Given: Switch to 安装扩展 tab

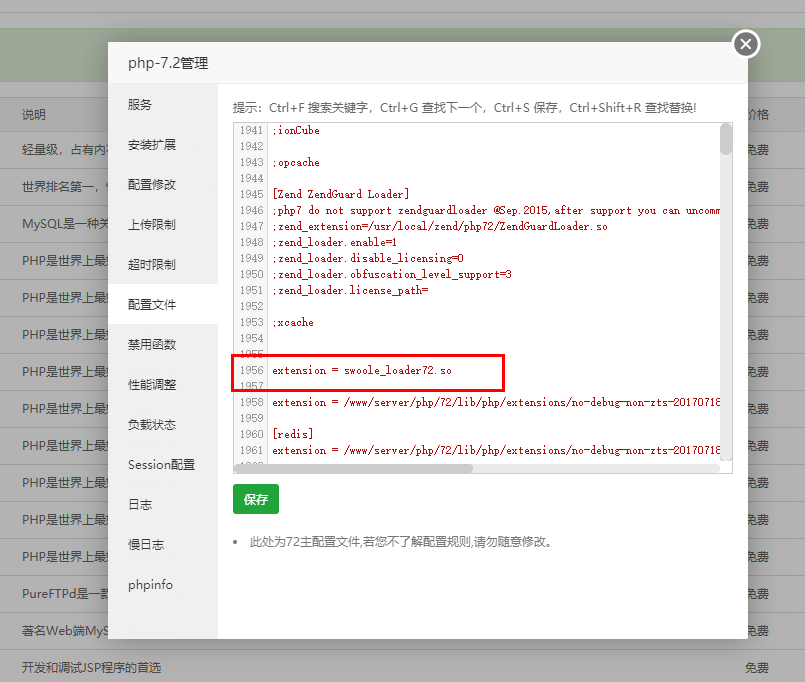Looking at the screenshot, I should 152,145.
